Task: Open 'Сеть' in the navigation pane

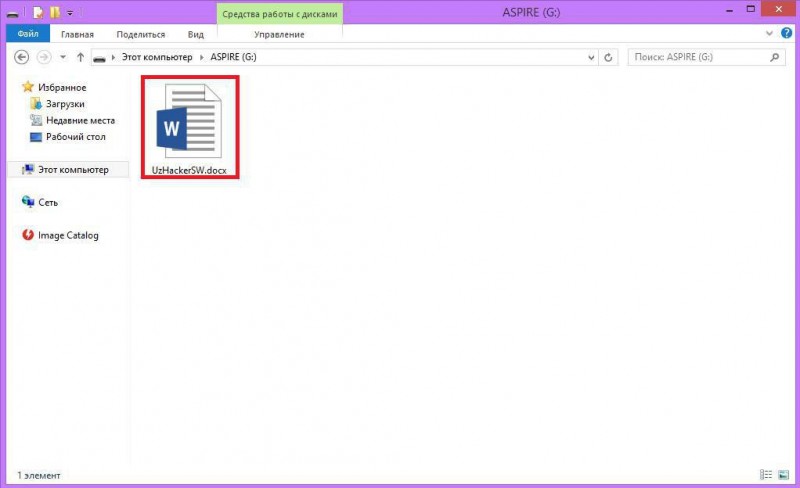Action: [x=48, y=203]
